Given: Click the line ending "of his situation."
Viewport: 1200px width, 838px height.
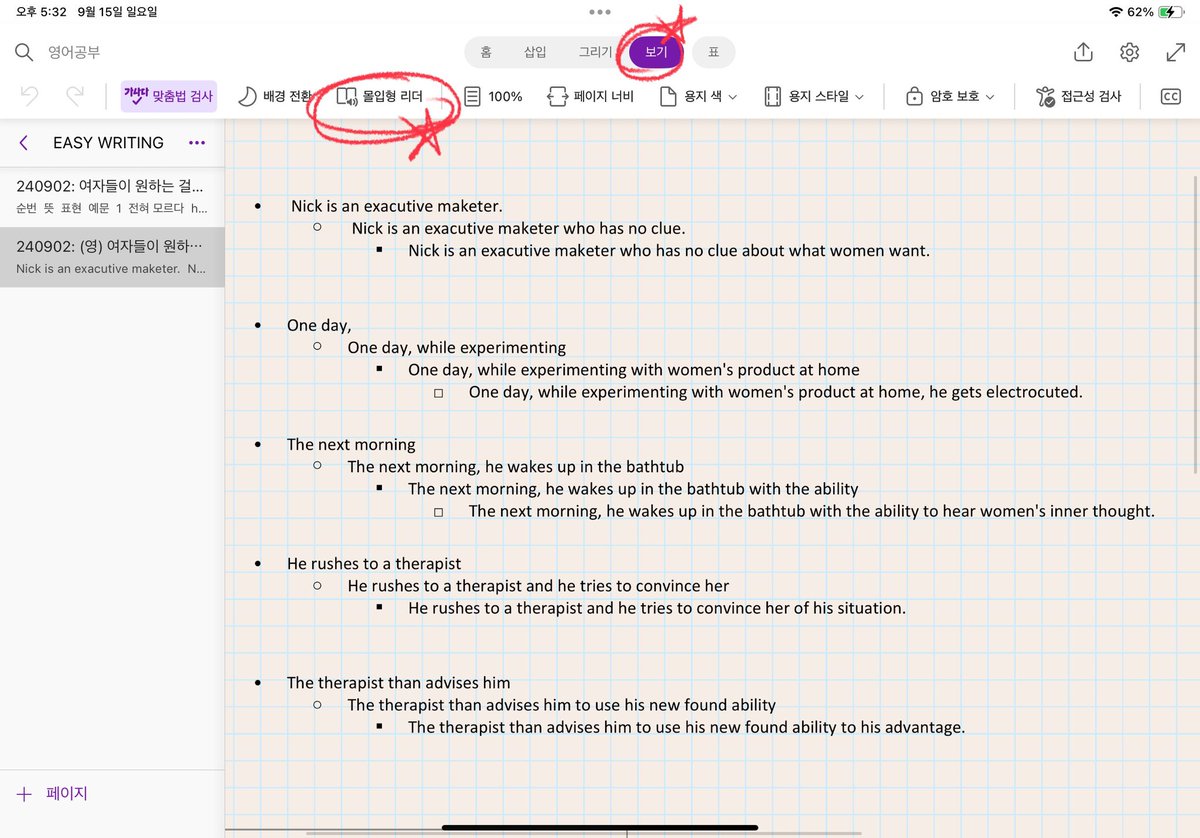Looking at the screenshot, I should coord(657,607).
